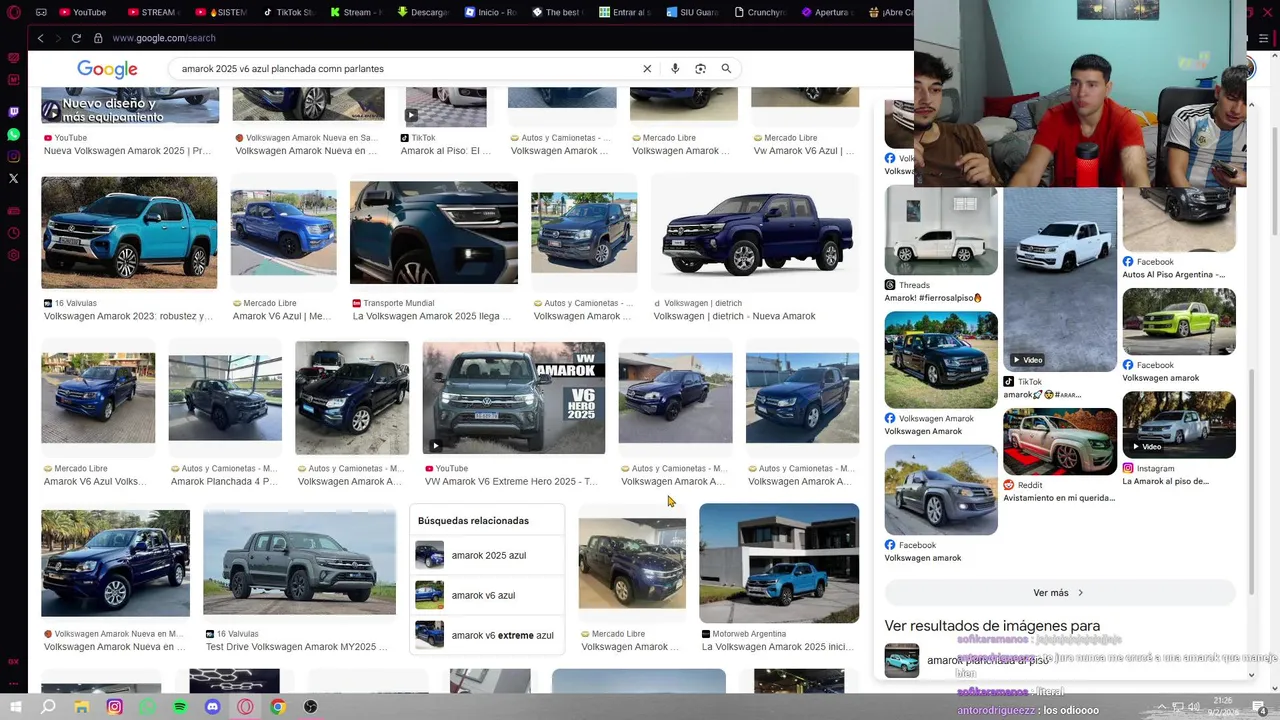Open Volkswagen | dietrich - Nueva Amarok link

pyautogui.click(x=734, y=316)
